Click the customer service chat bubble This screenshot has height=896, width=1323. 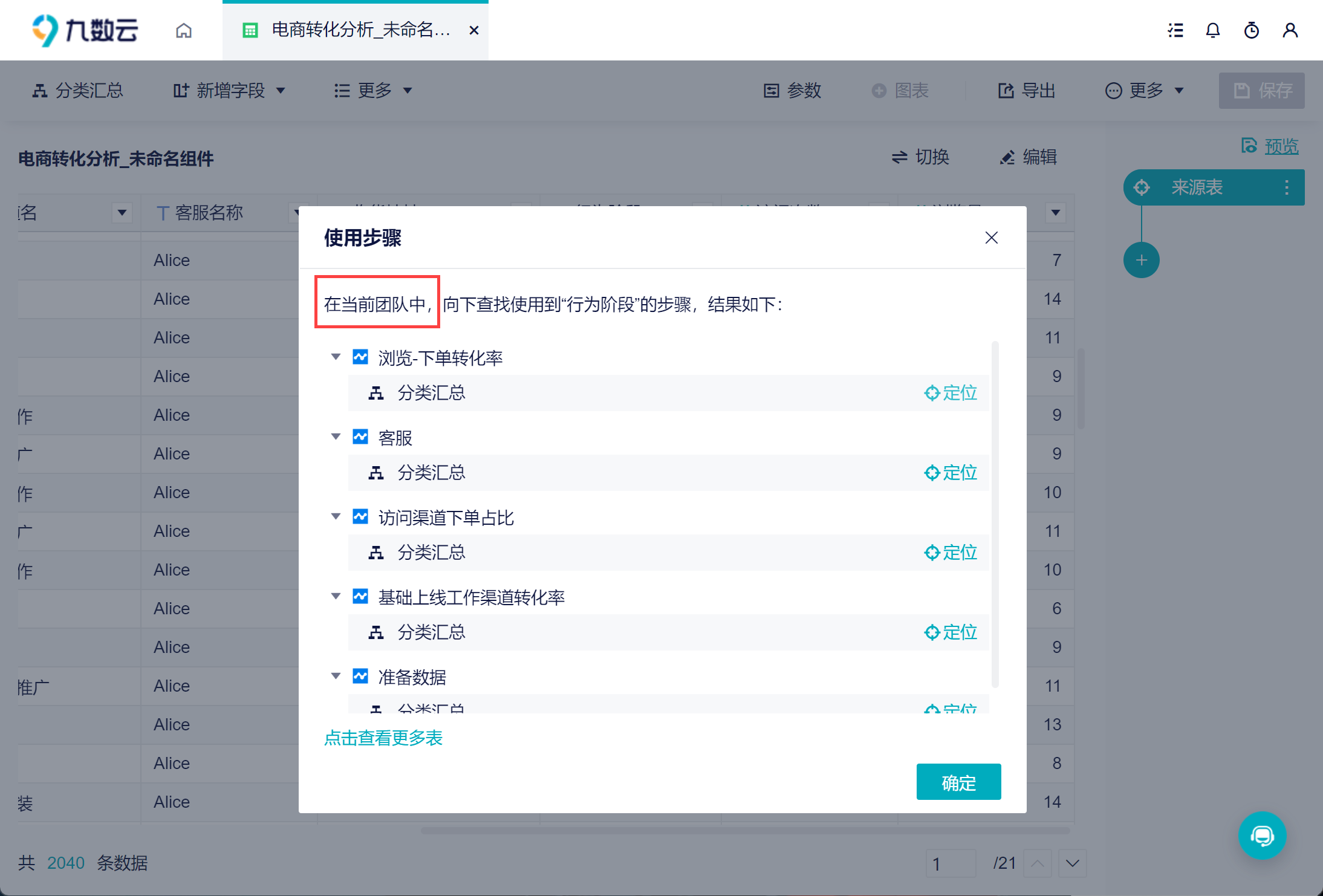pos(1262,835)
